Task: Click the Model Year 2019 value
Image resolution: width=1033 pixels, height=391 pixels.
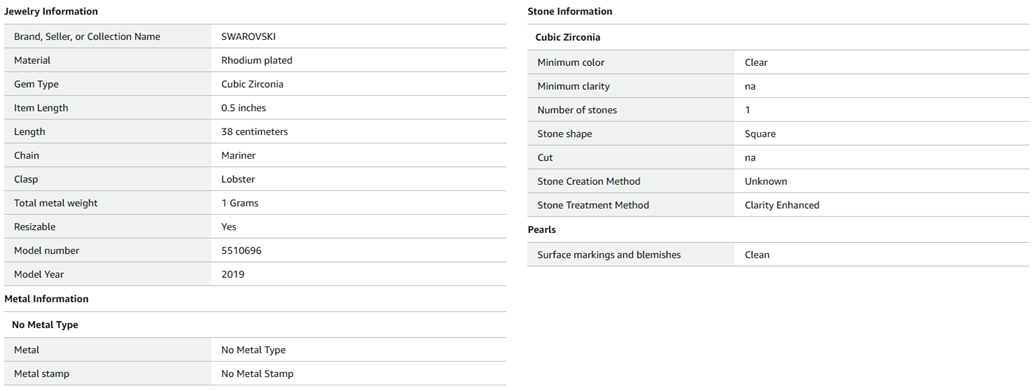Action: [233, 274]
